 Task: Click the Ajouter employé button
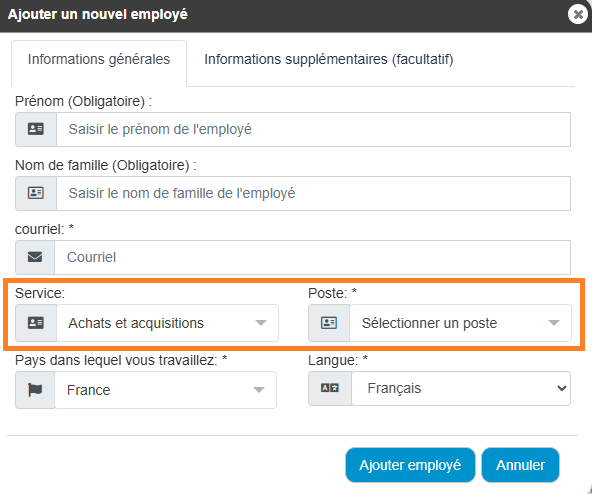pos(410,465)
